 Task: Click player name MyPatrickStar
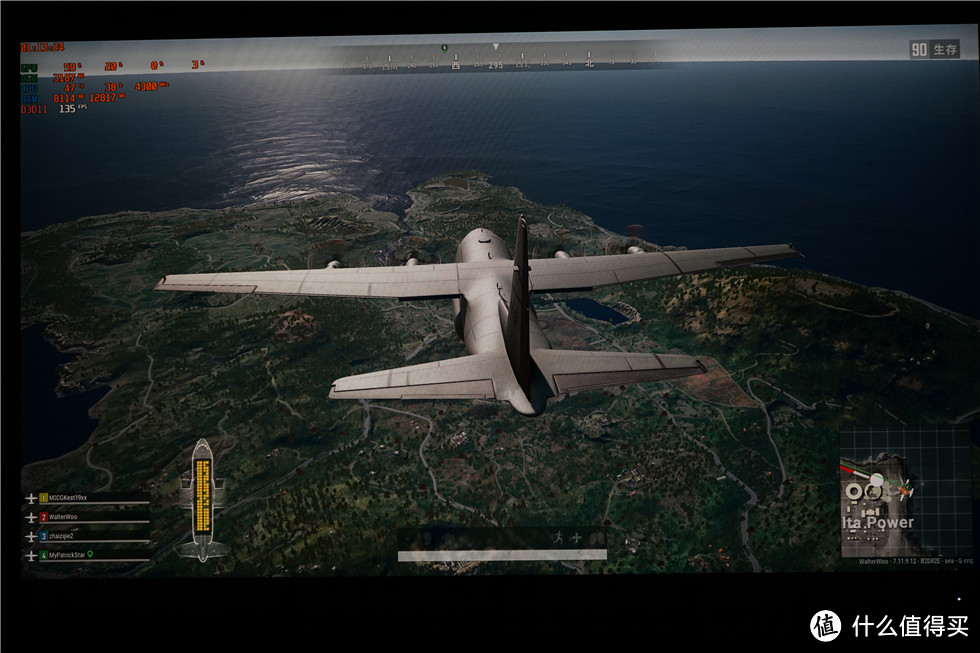pos(68,555)
